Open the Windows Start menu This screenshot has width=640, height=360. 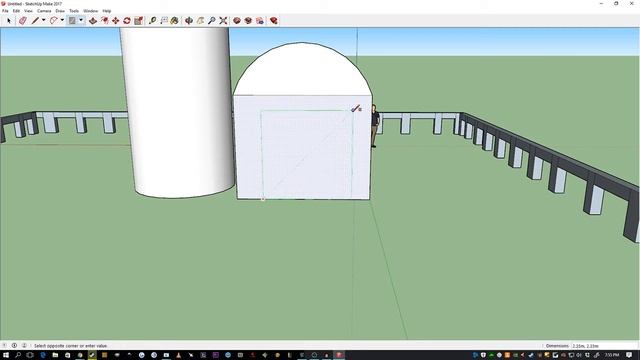[x=6, y=355]
